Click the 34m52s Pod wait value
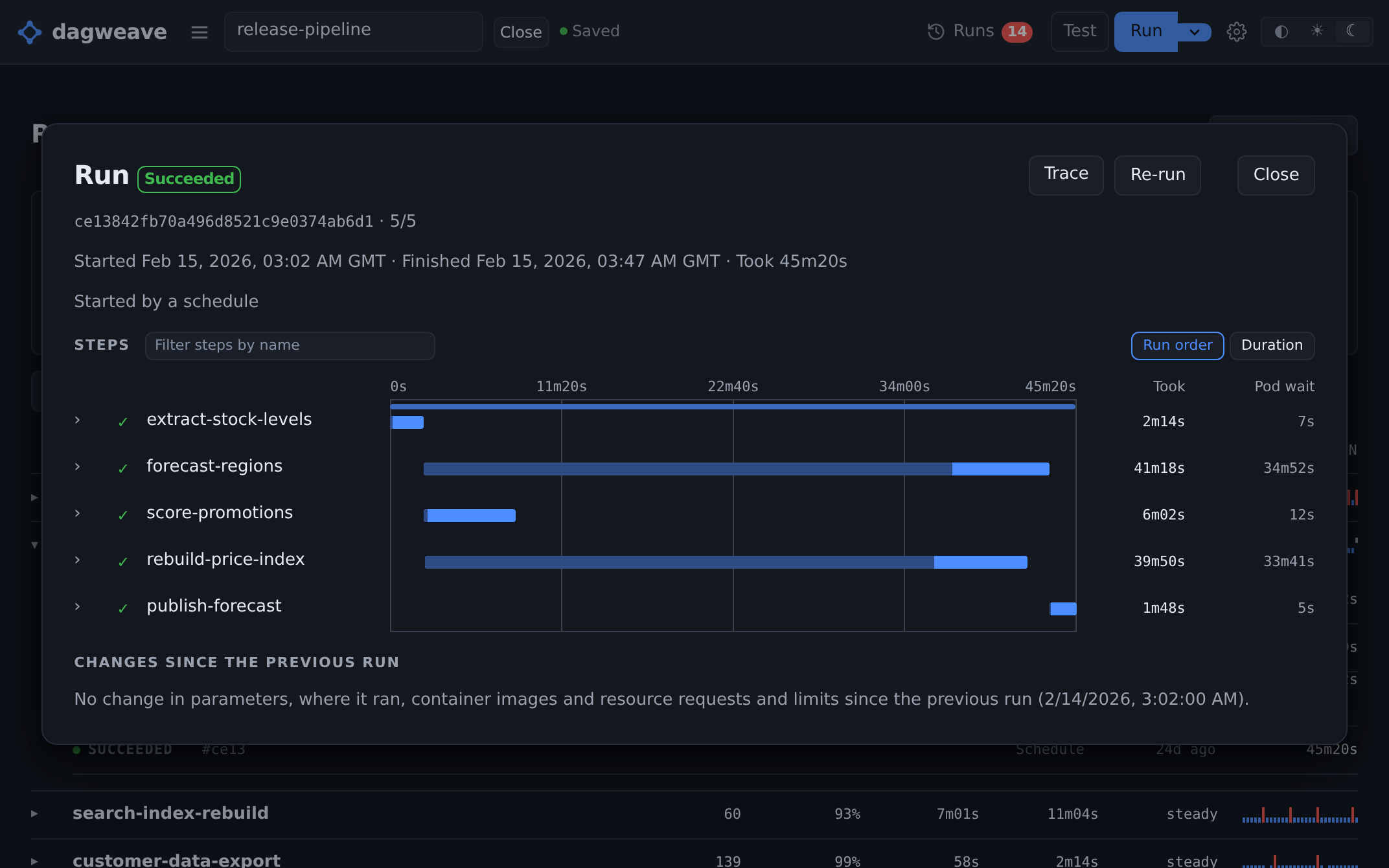Screen dimensions: 1389x868 pyautogui.click(x=1289, y=468)
